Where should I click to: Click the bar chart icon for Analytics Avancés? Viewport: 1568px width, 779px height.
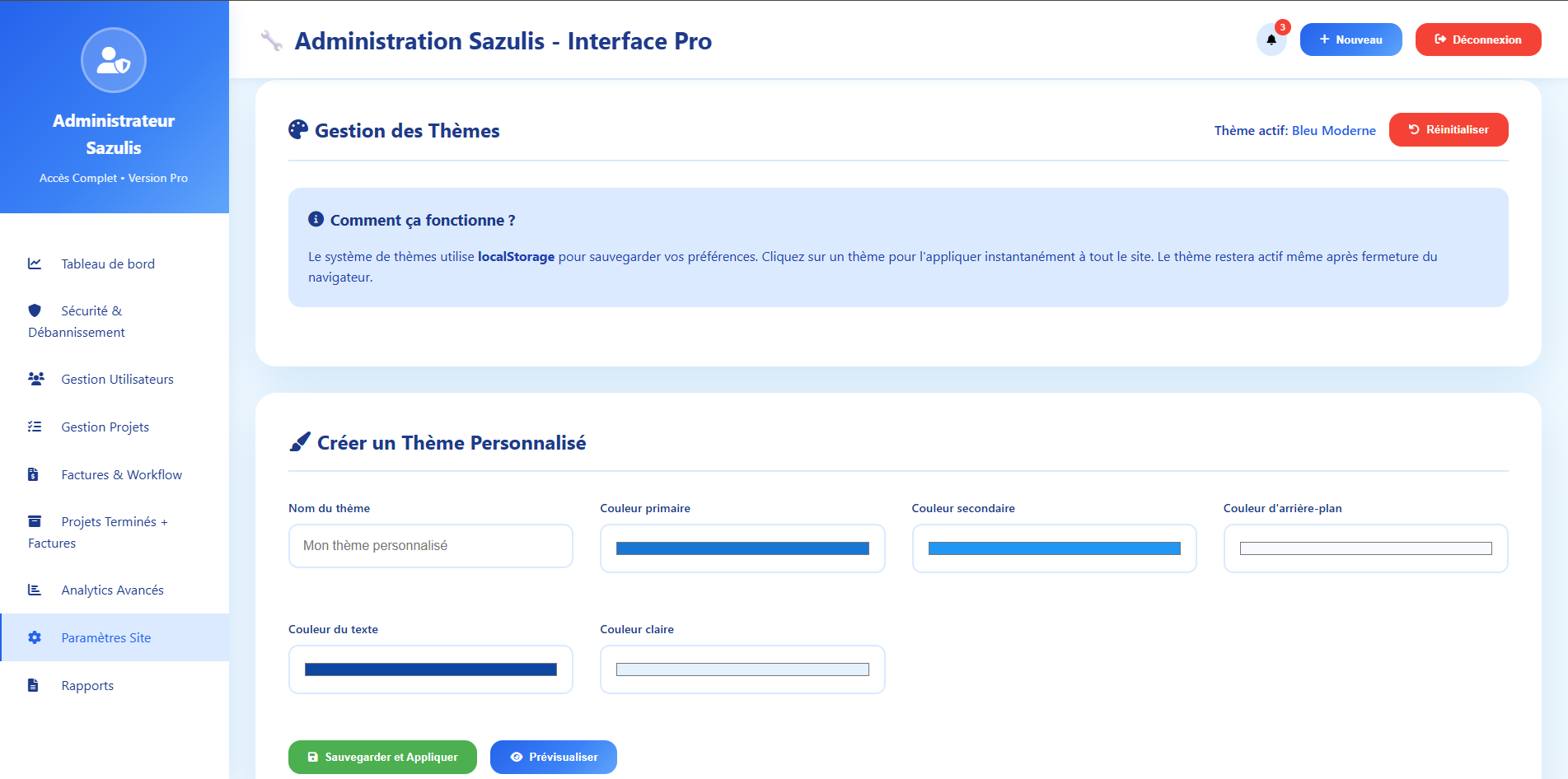pyautogui.click(x=35, y=590)
